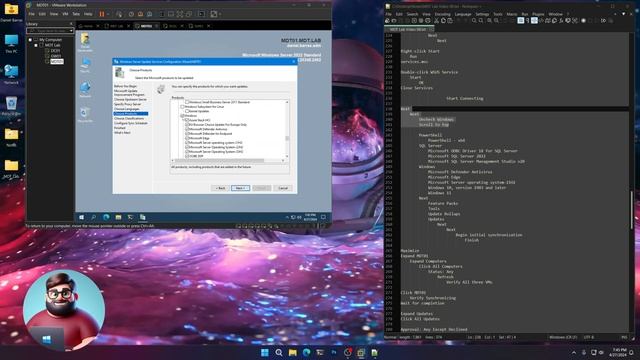Check the Kernel Updates product checkbox
This screenshot has height=360, width=640.
[187, 111]
